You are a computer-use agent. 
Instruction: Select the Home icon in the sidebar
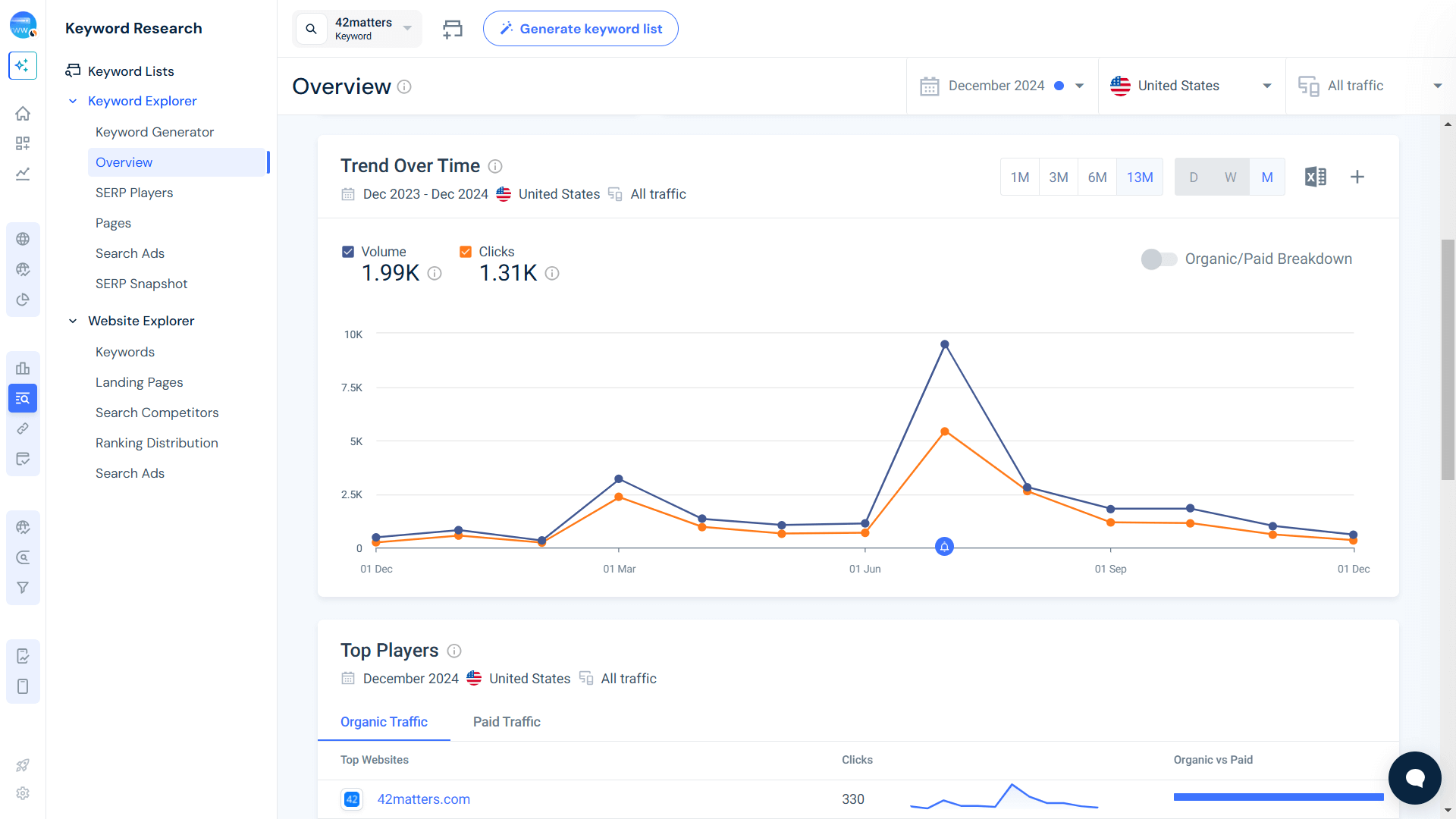click(23, 113)
